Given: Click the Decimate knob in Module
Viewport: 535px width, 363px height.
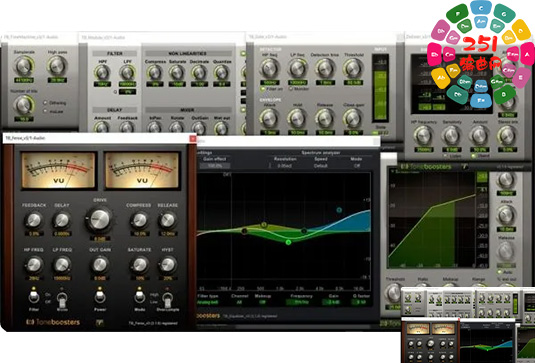Looking at the screenshot, I should (x=199, y=73).
